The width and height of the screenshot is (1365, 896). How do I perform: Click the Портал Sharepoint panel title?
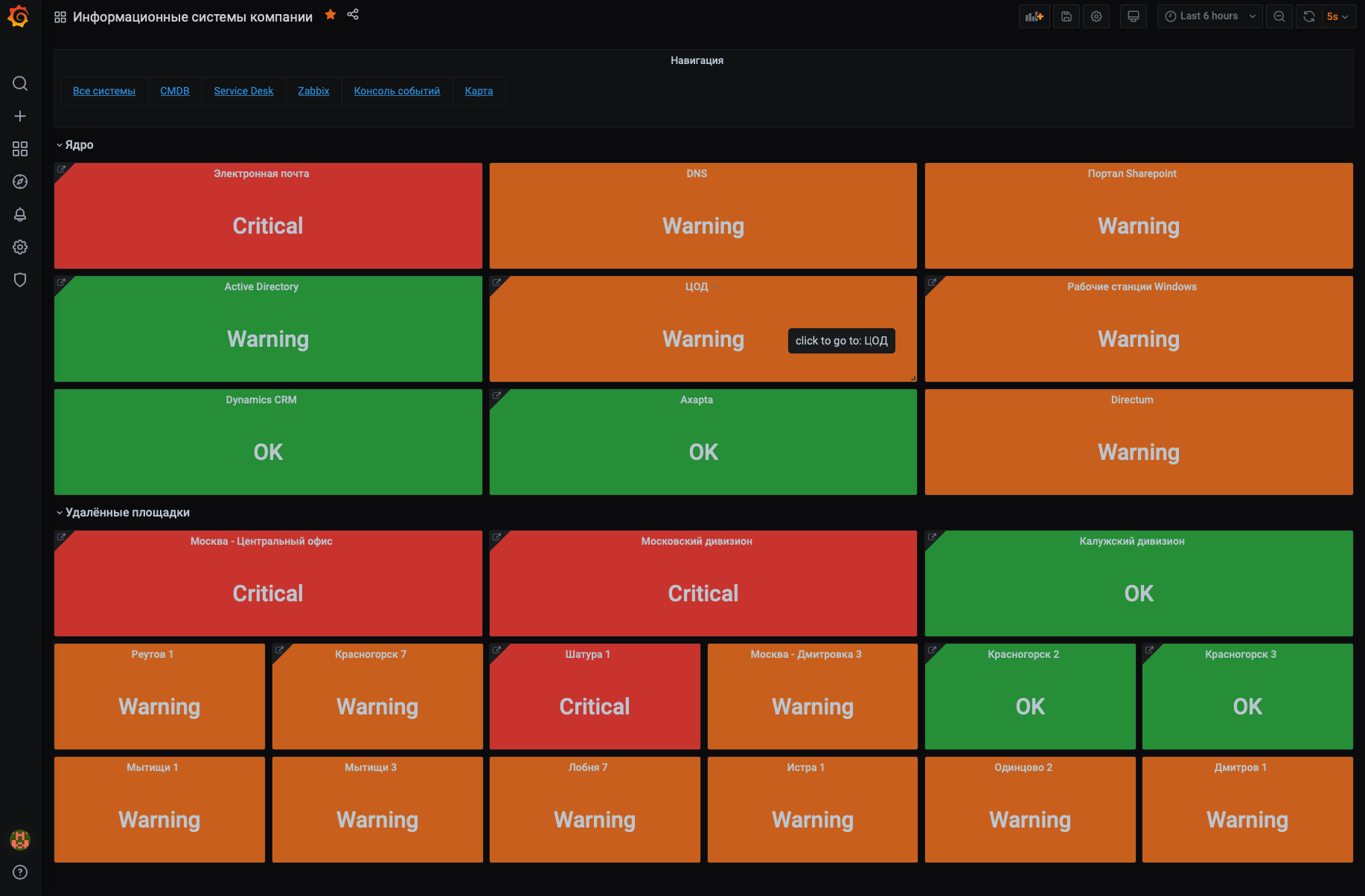tap(1132, 173)
